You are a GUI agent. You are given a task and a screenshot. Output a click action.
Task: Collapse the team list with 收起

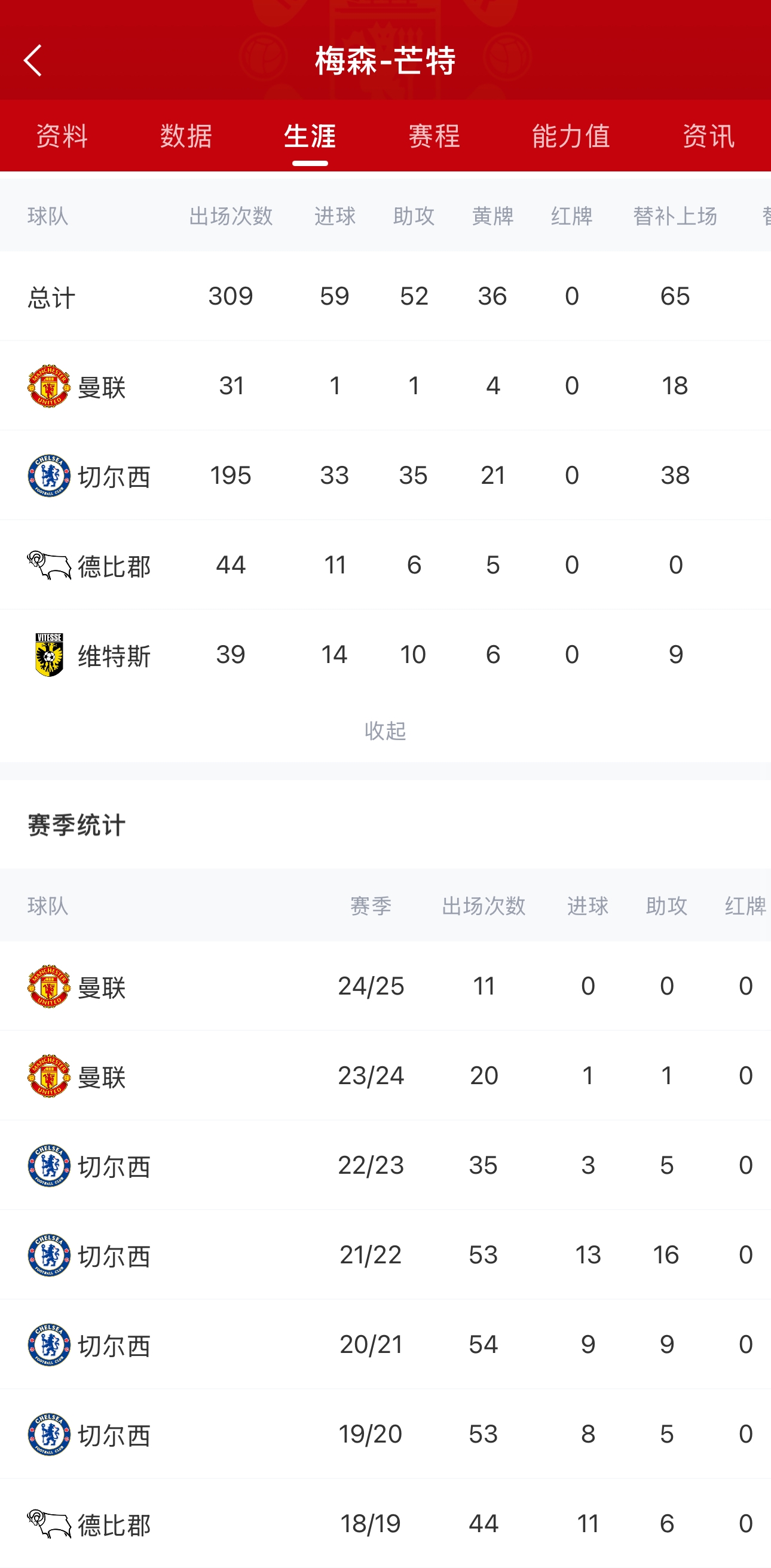click(x=385, y=731)
